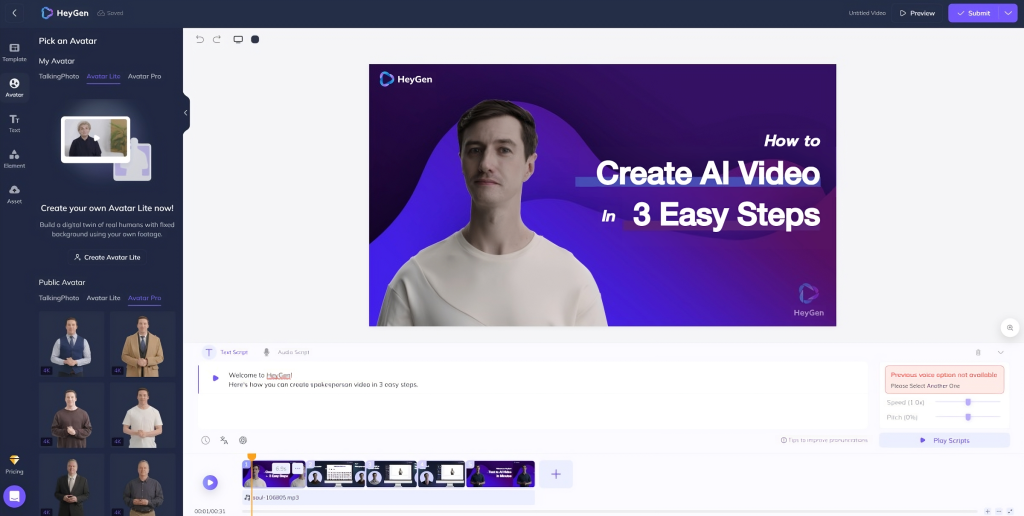This screenshot has width=1024, height=516.
Task: Select Public Avatar's Avatar Pro tab
Action: pos(144,298)
